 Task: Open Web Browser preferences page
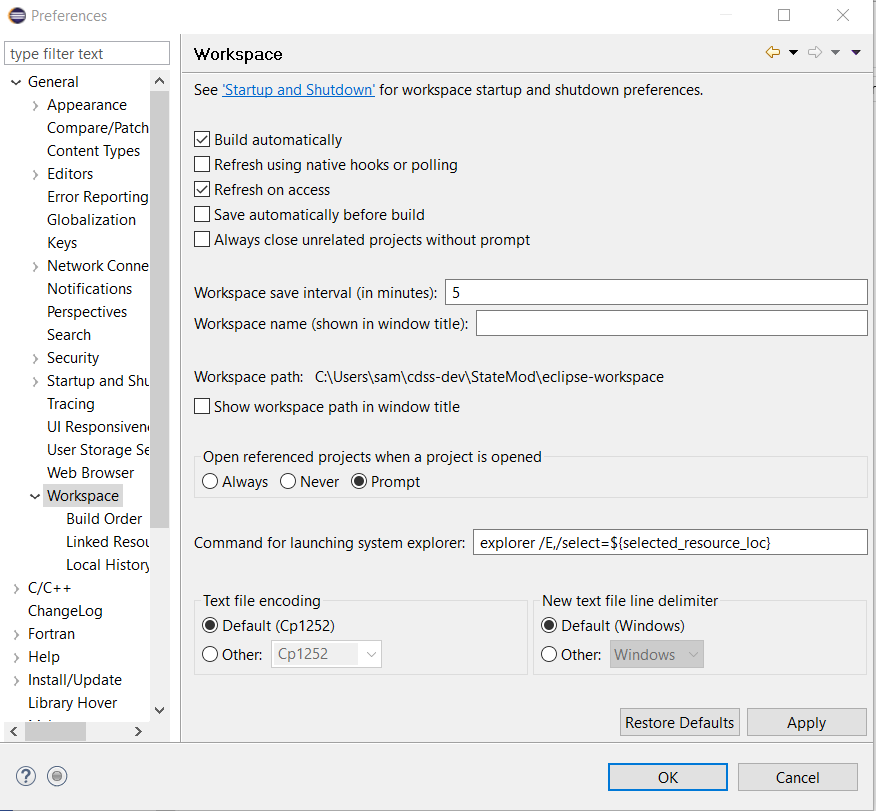point(91,473)
